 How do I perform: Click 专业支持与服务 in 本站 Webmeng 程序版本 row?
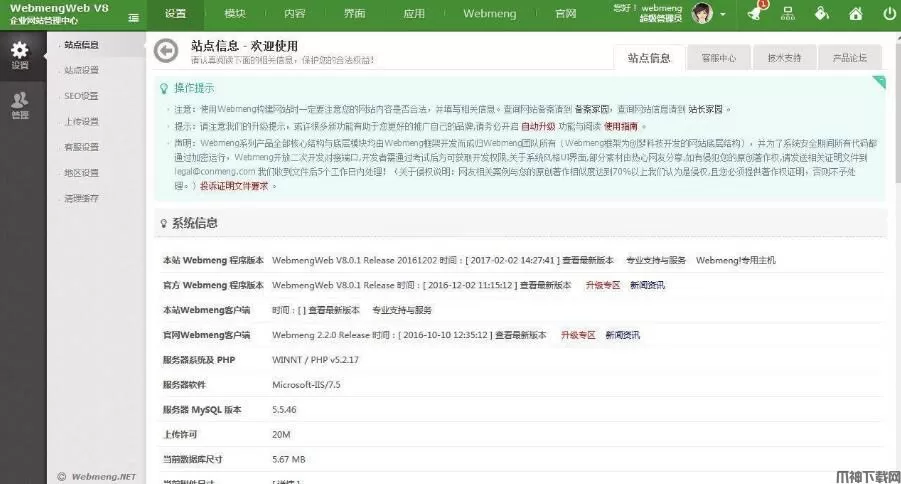coord(656,260)
